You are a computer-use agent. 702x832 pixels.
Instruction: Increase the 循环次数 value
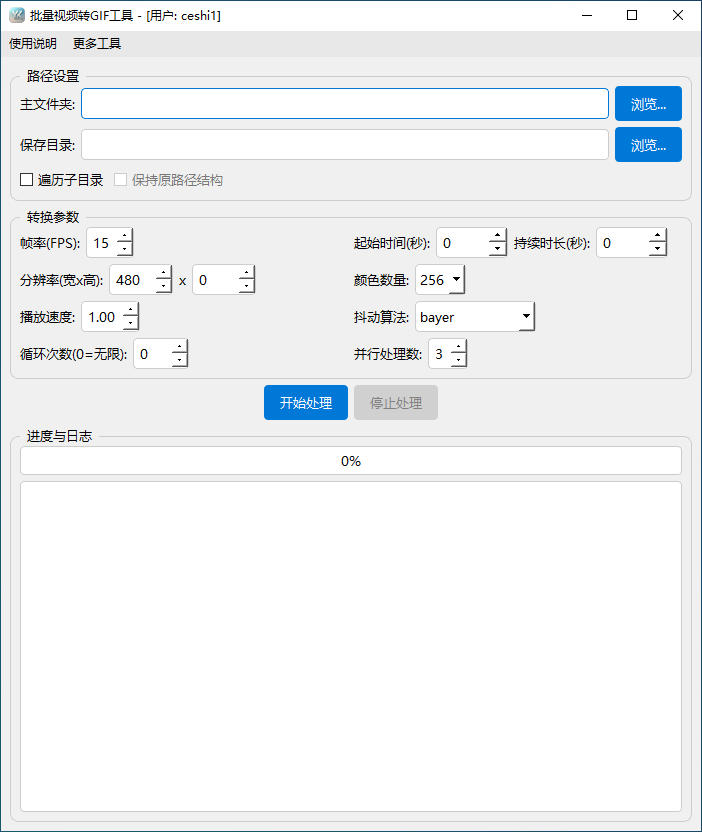click(x=179, y=348)
